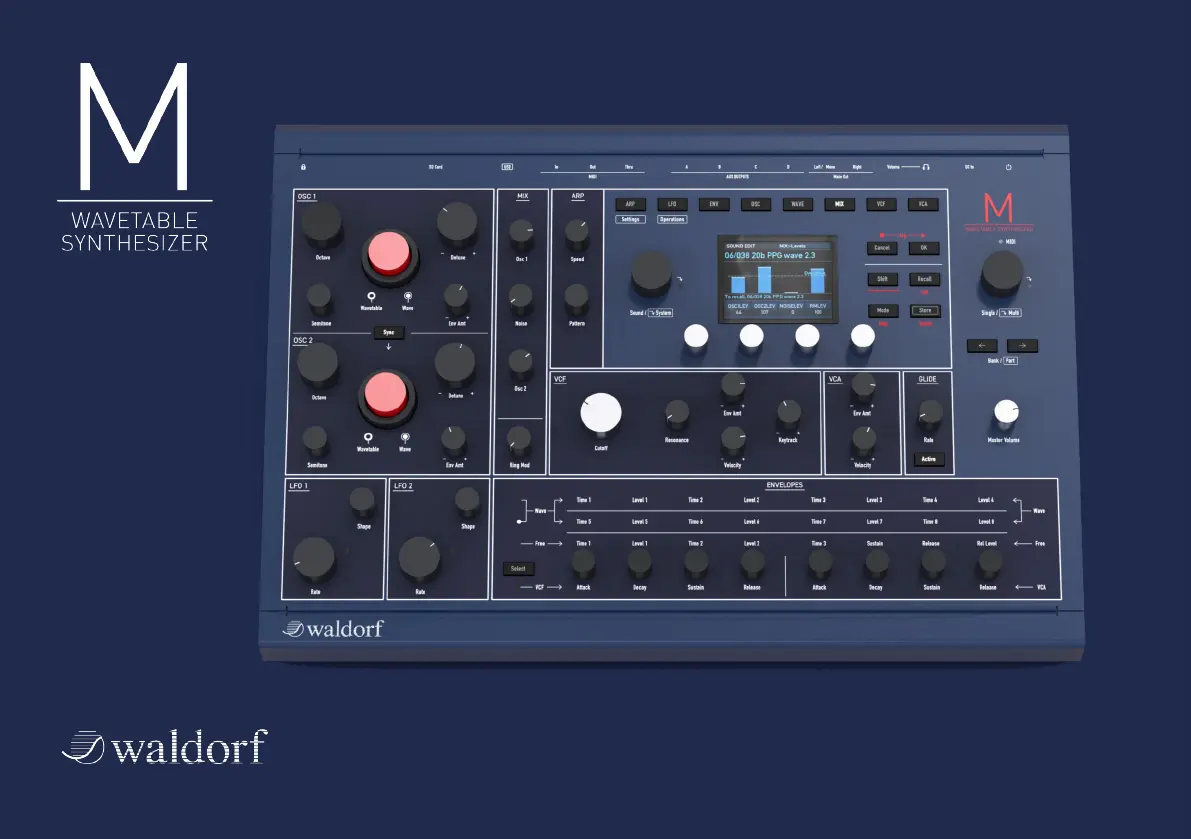This screenshot has height=839, width=1191.
Task: Click the white Master Volume knob
Action: tap(1006, 412)
